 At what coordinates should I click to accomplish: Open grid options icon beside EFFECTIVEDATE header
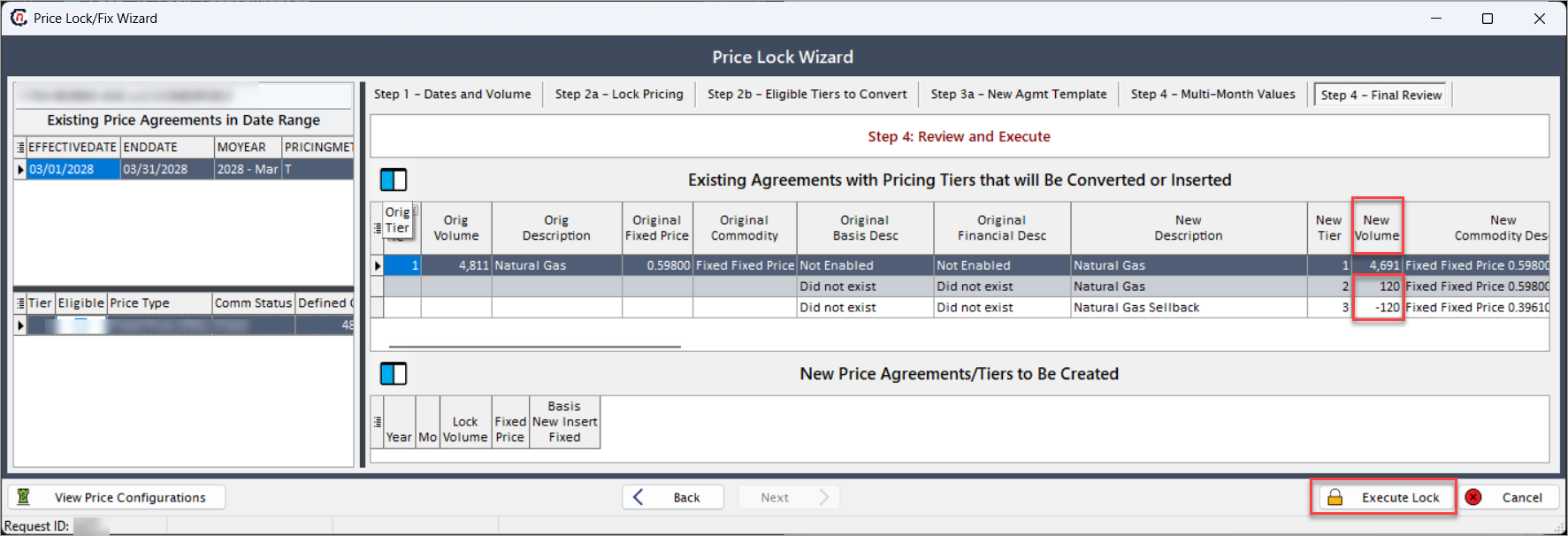[20, 147]
